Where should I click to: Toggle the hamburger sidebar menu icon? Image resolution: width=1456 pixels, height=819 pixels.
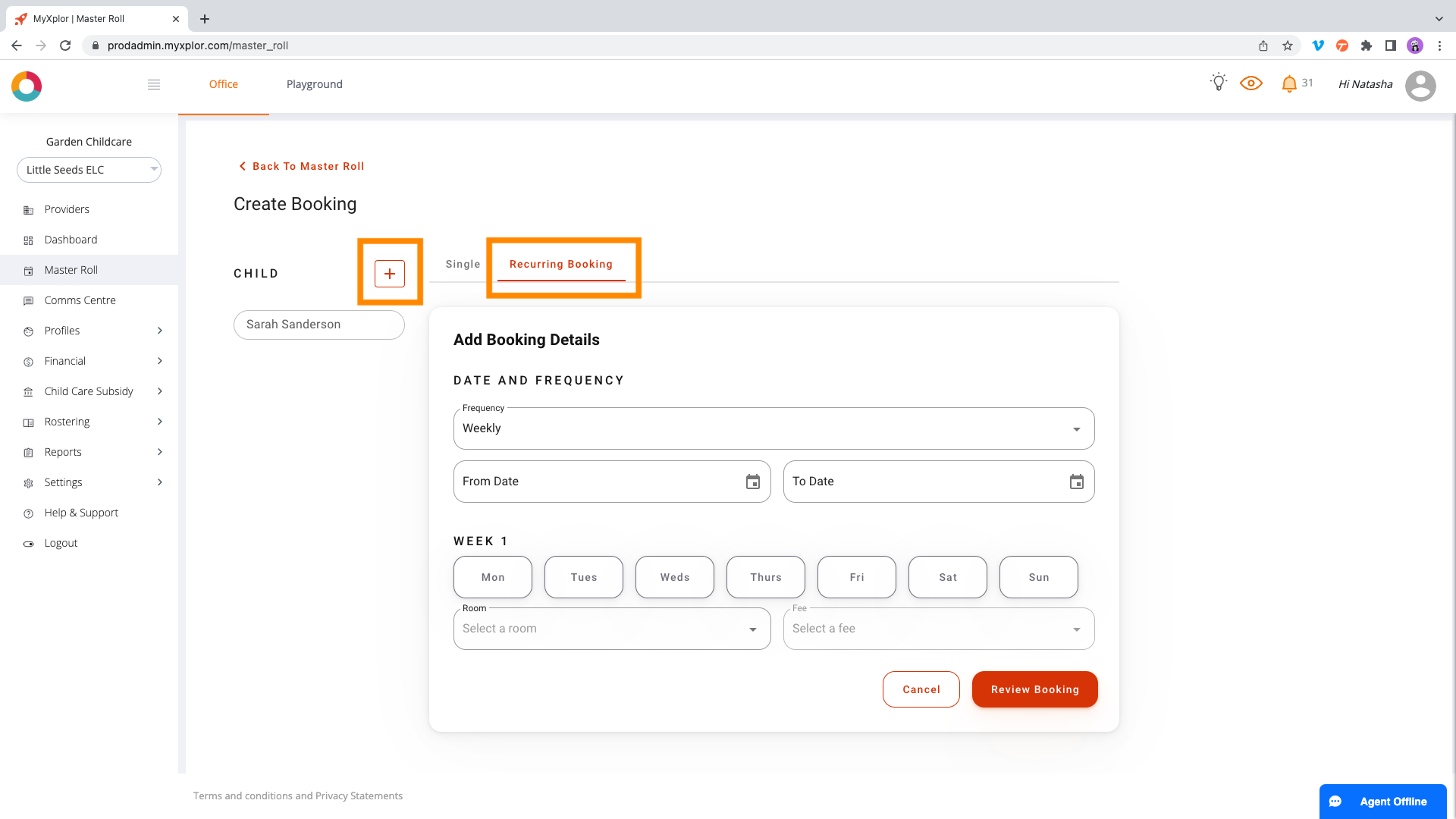[154, 84]
